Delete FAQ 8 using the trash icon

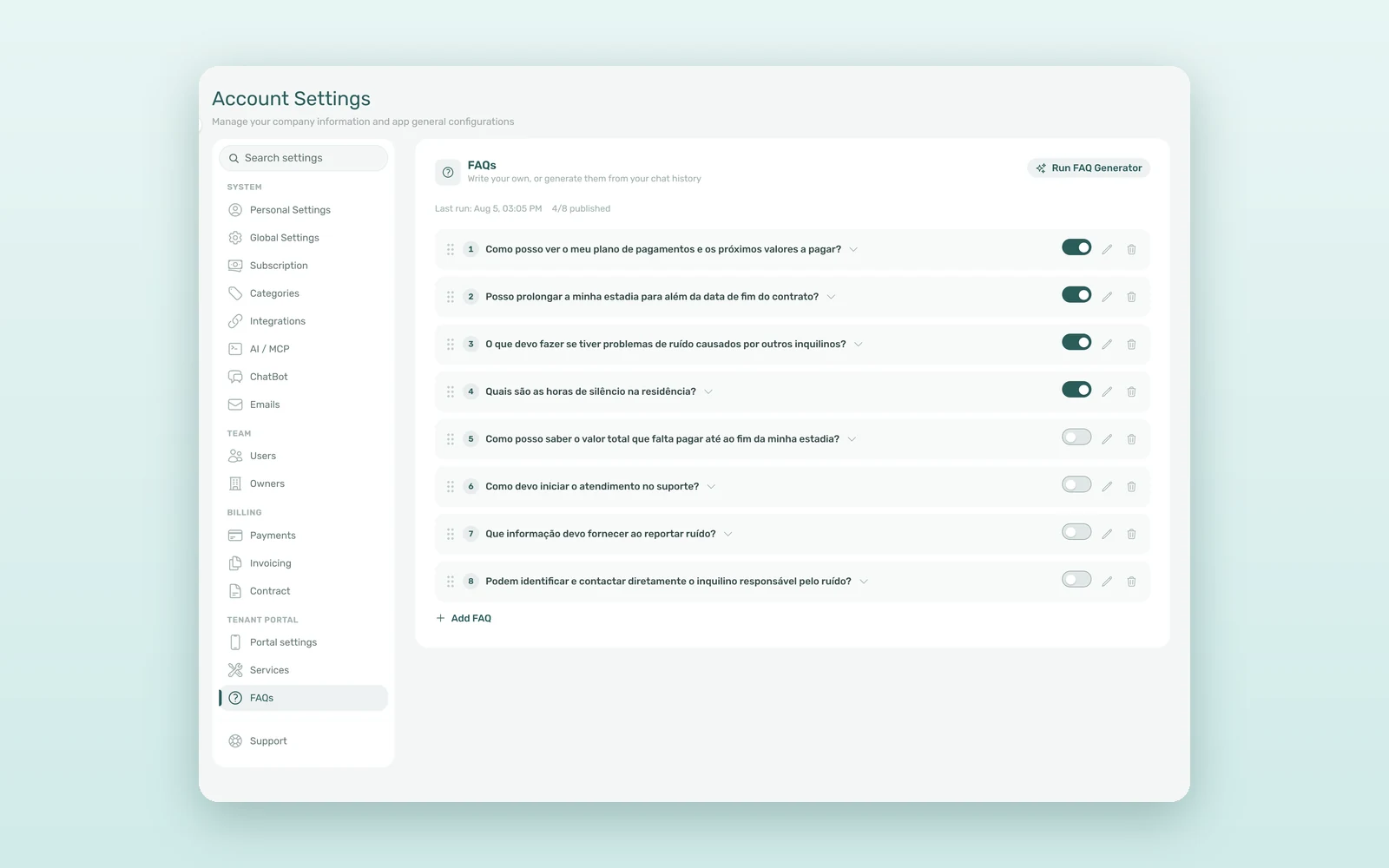click(1131, 582)
